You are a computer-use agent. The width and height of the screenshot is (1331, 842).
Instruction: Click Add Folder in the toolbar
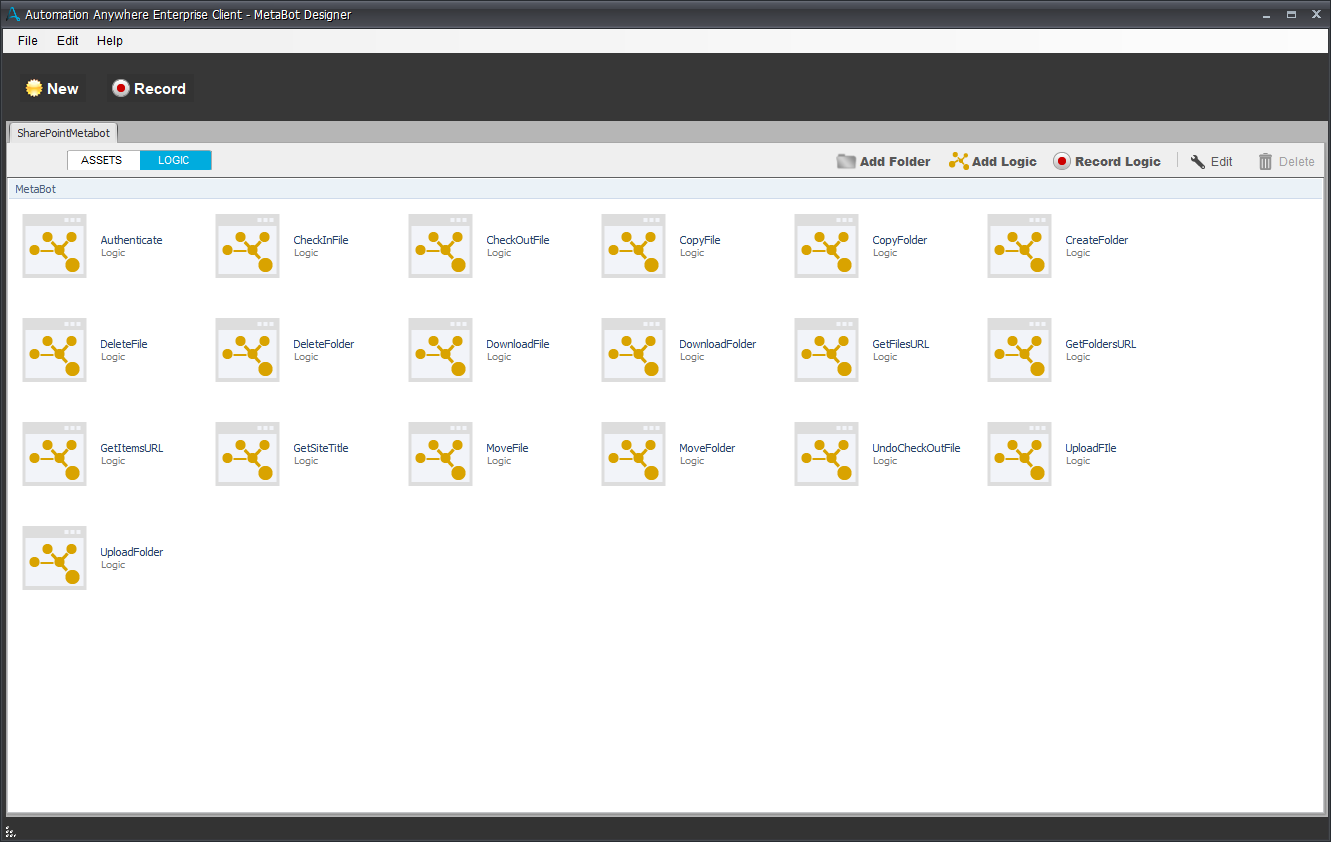pos(883,161)
